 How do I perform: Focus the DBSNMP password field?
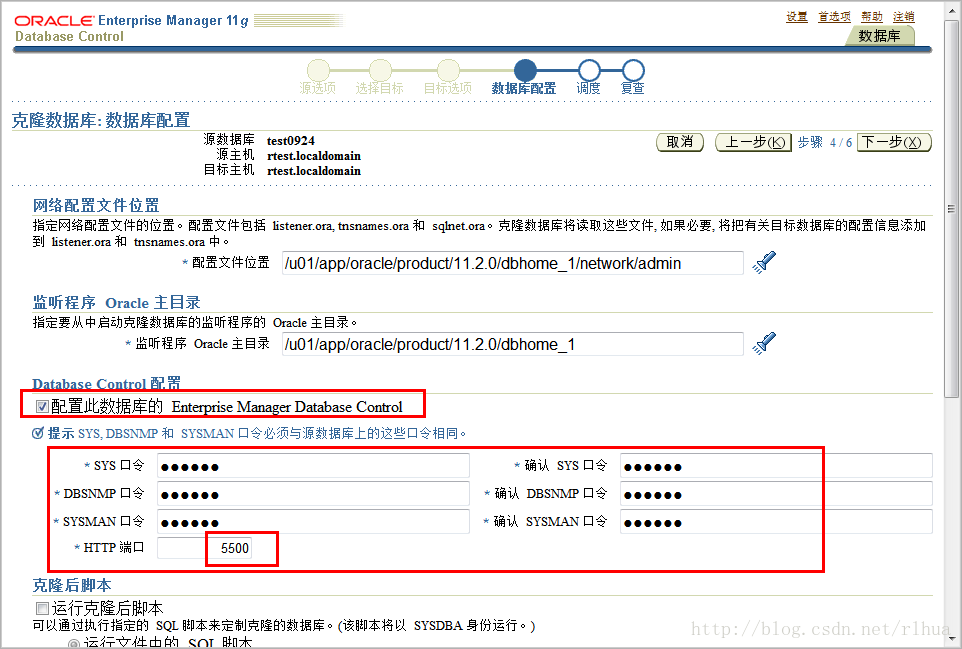pyautogui.click(x=313, y=494)
